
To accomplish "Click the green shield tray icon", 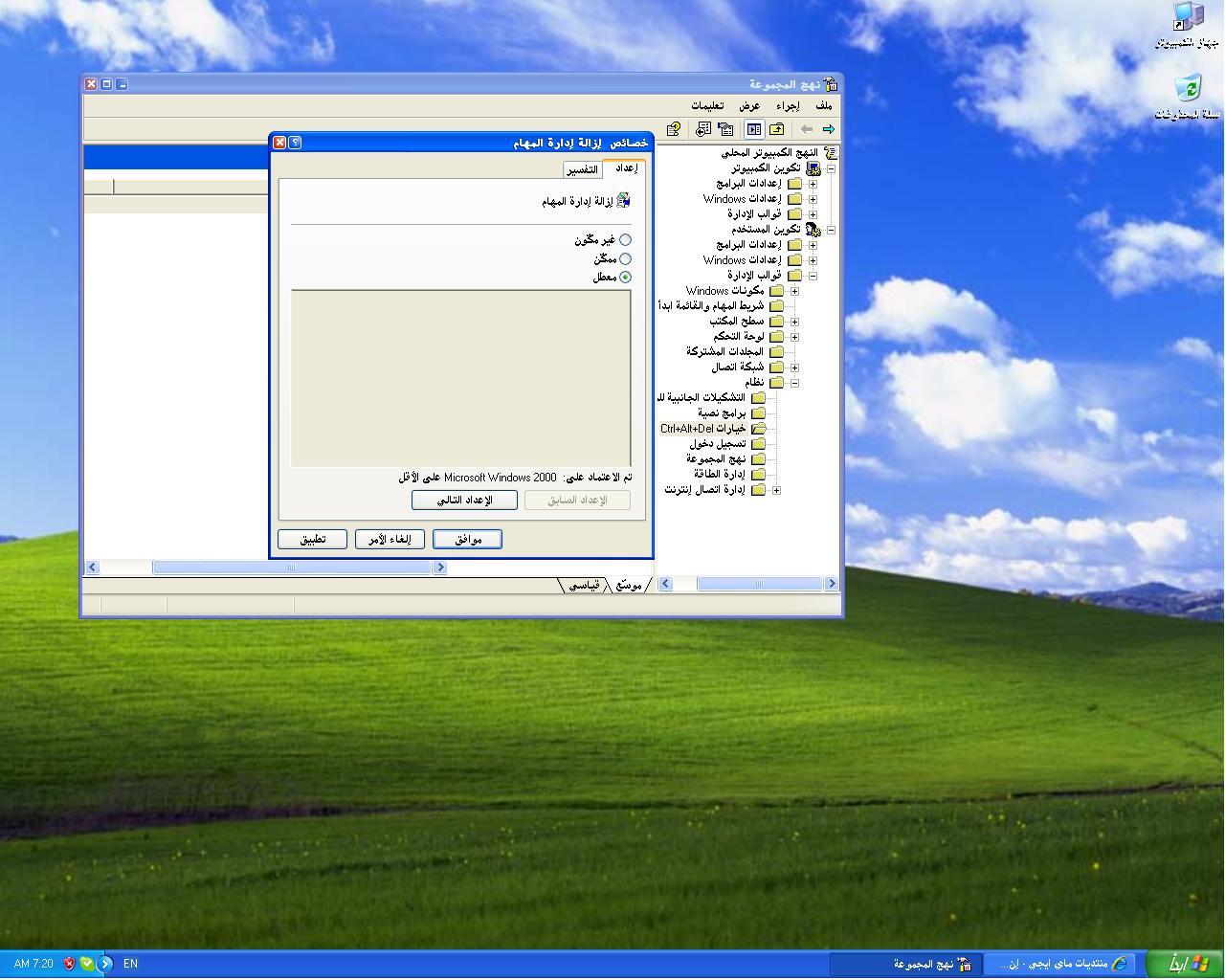I will (x=87, y=964).
